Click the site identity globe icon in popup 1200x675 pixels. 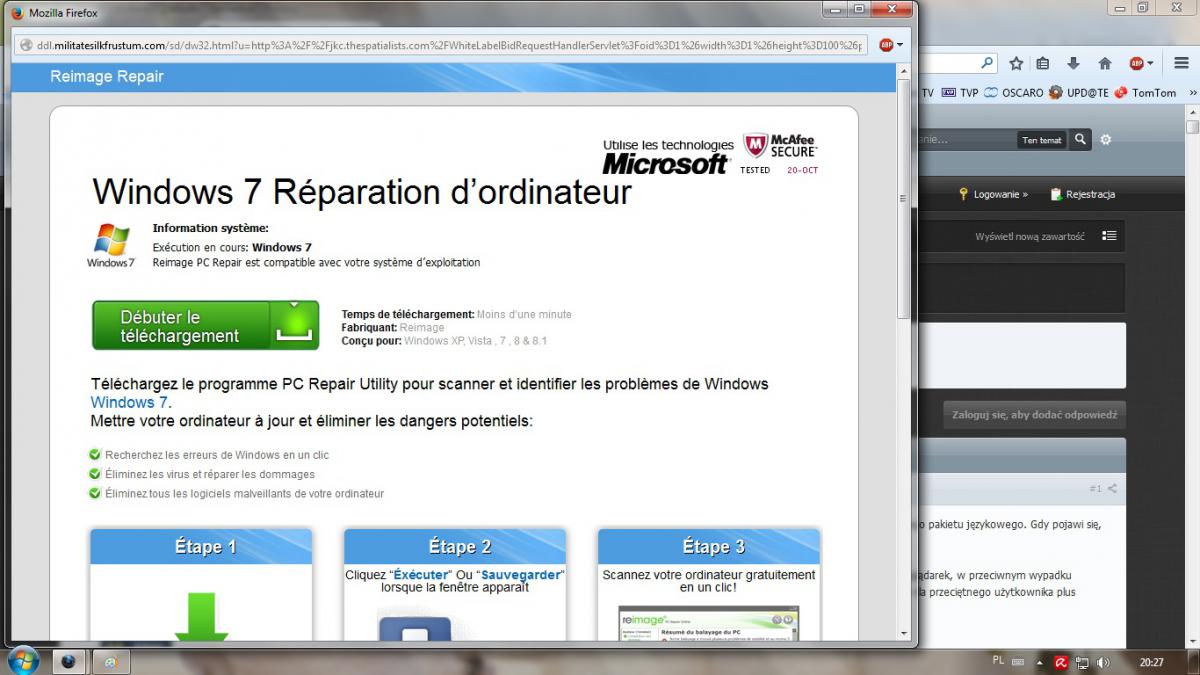25,45
